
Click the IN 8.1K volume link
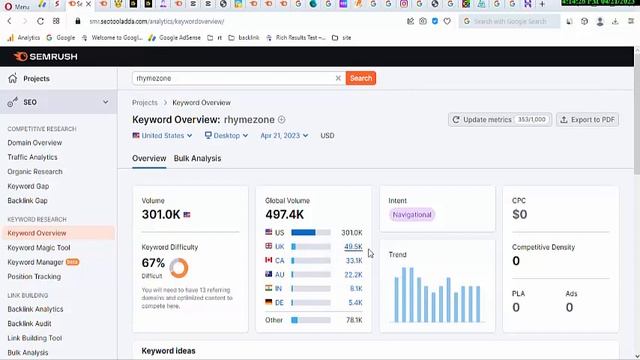[356, 289]
